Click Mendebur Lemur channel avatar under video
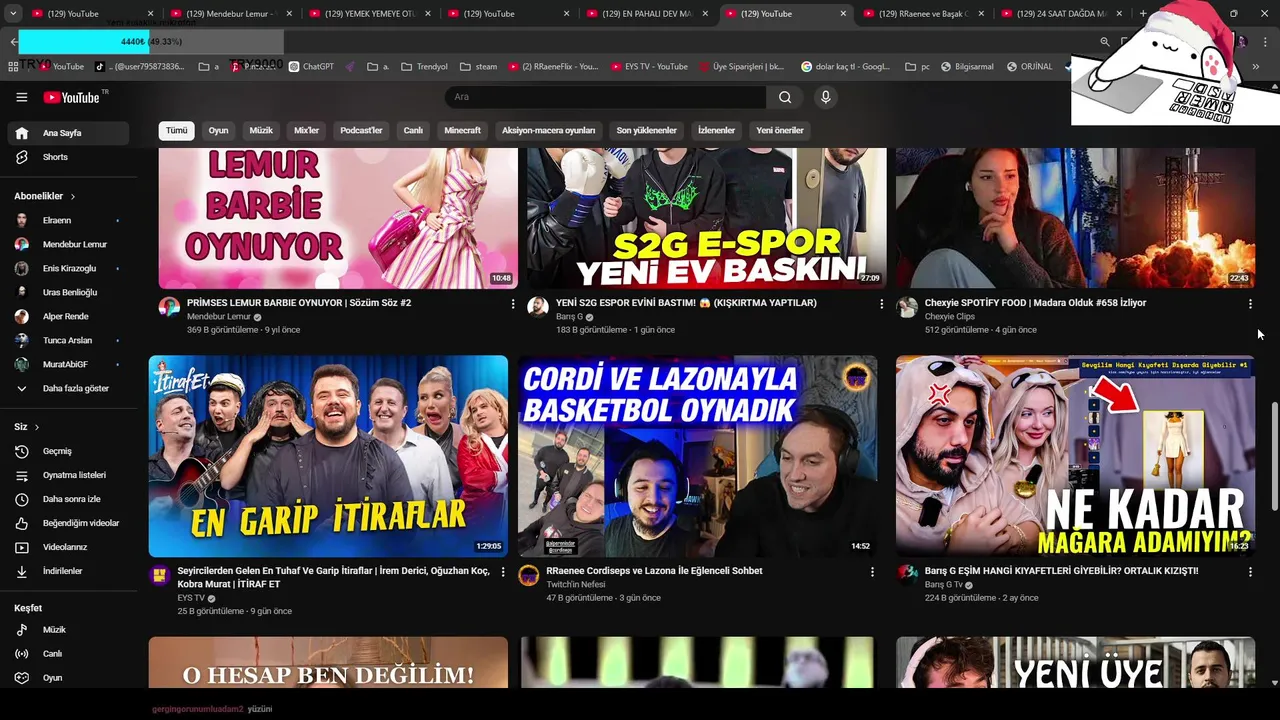Image resolution: width=1280 pixels, height=720 pixels. pos(169,307)
